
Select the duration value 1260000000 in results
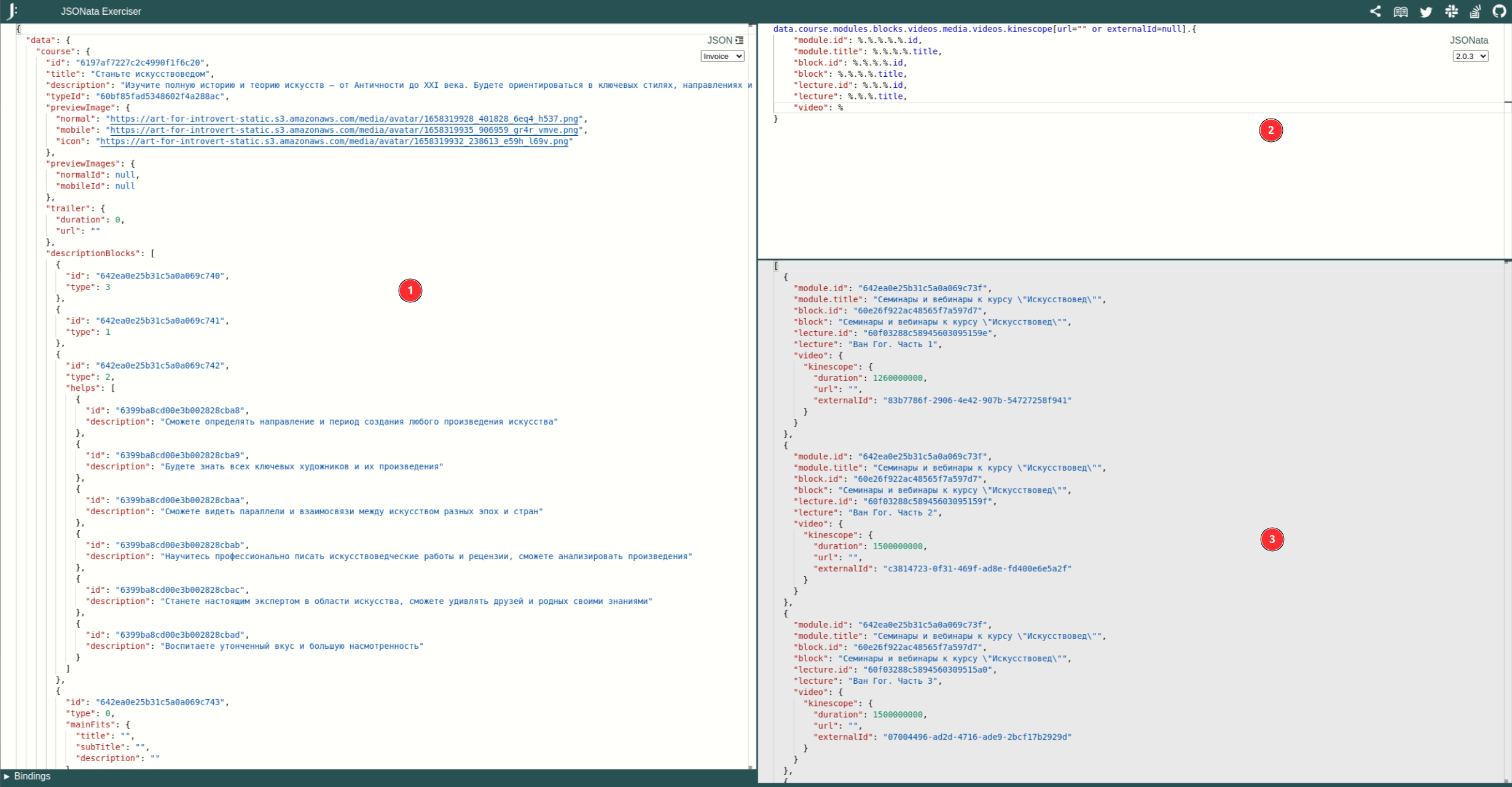(x=897, y=378)
